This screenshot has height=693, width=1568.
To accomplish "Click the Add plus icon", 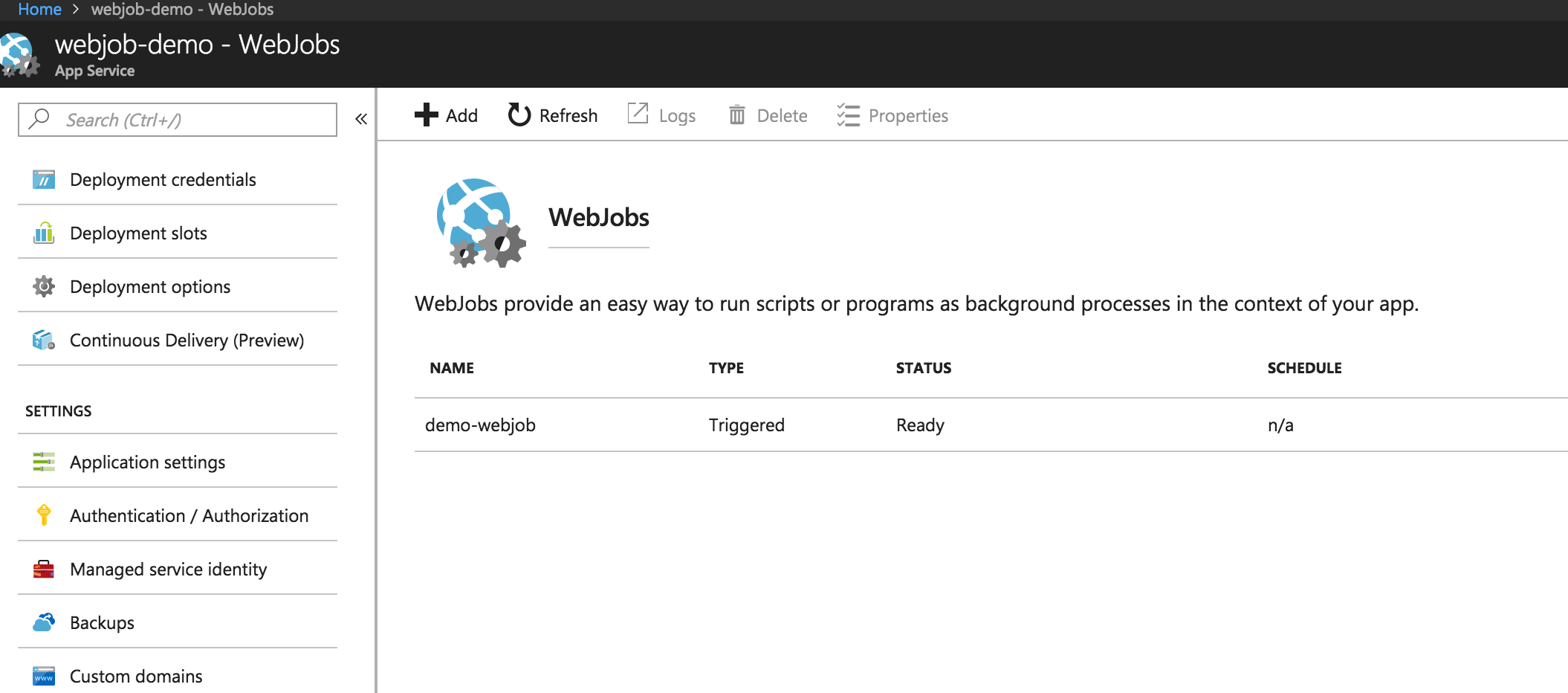I will [x=427, y=115].
